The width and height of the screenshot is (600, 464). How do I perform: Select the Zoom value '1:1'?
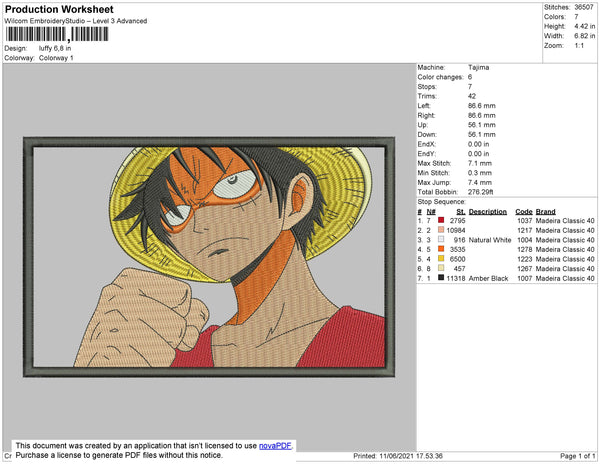[579, 46]
